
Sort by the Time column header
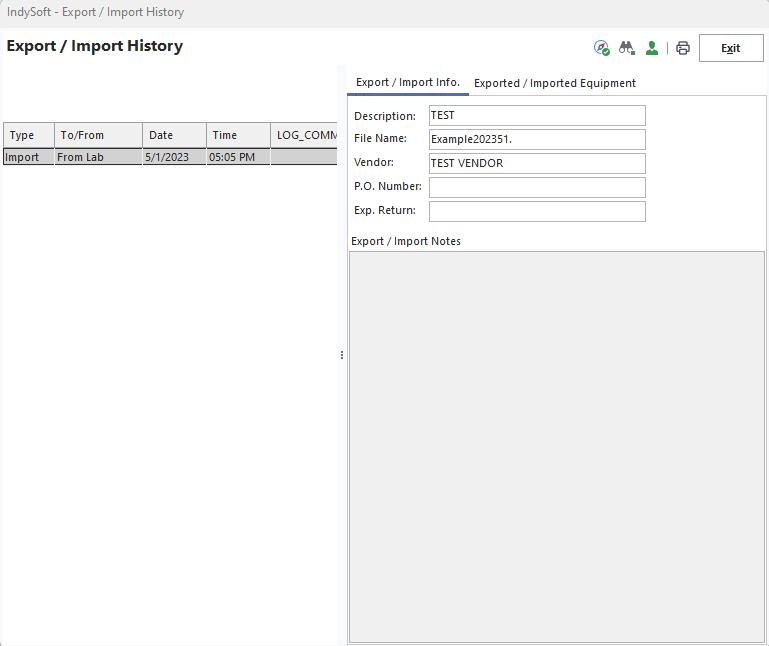click(238, 135)
